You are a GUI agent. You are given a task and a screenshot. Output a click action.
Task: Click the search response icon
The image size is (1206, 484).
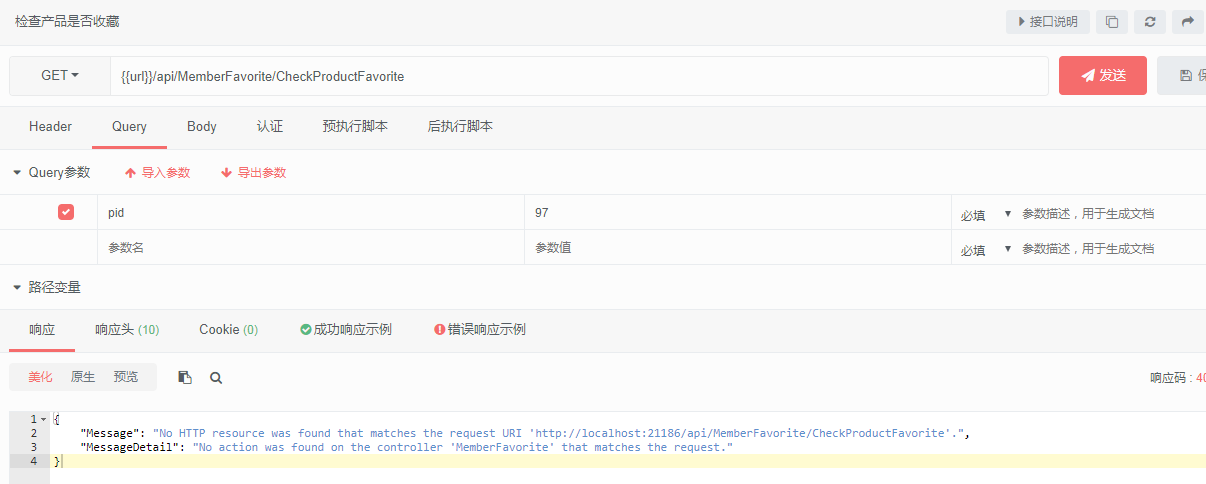(216, 378)
